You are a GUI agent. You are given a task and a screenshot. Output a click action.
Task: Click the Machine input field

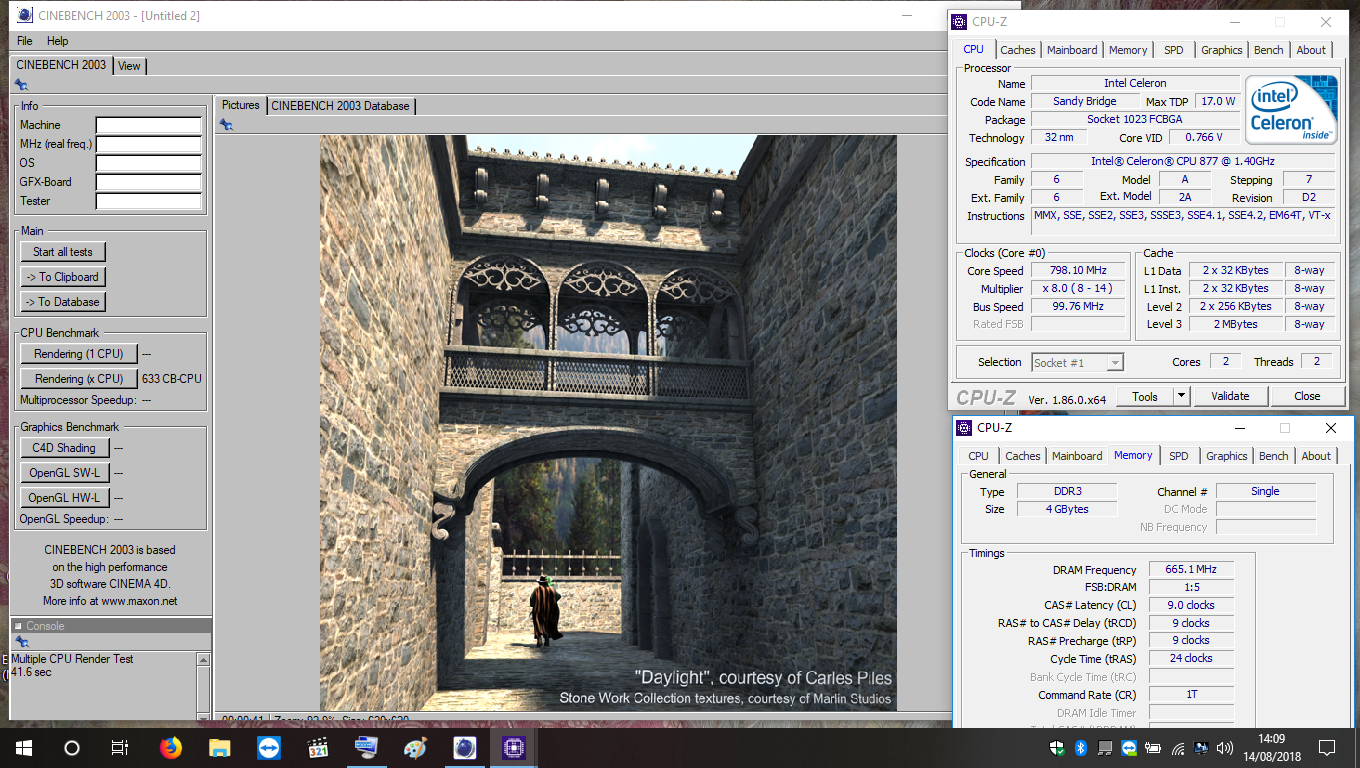coord(149,125)
